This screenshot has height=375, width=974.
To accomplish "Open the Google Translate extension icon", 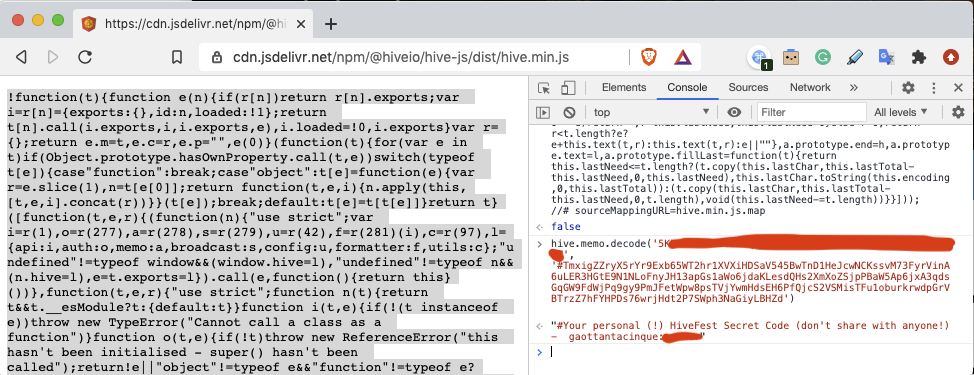I will (x=886, y=57).
